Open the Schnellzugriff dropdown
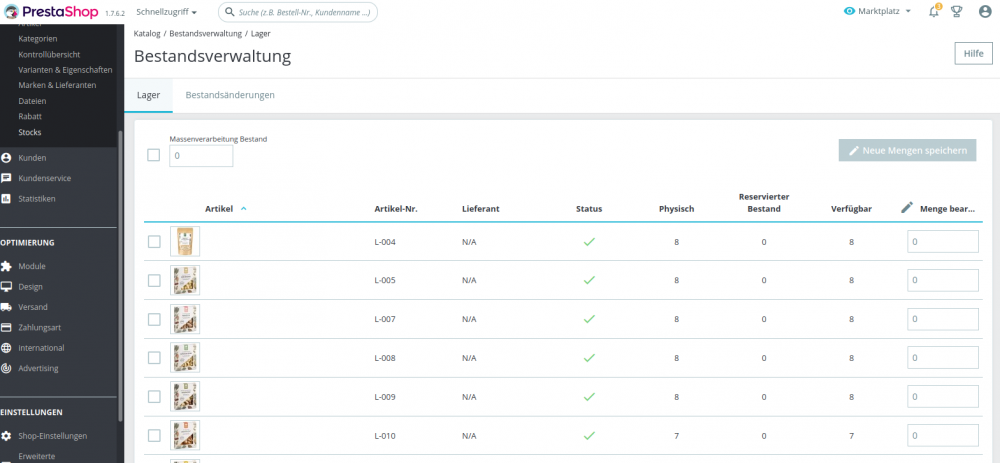This screenshot has height=463, width=1000. (x=166, y=12)
